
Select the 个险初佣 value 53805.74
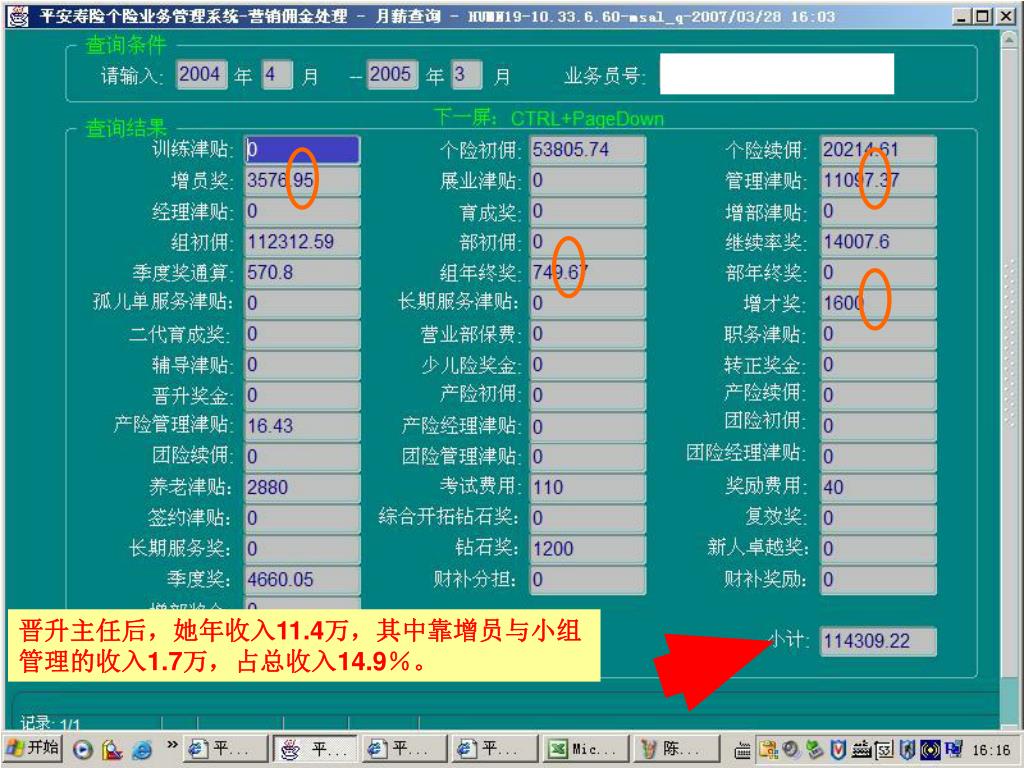pyautogui.click(x=587, y=150)
